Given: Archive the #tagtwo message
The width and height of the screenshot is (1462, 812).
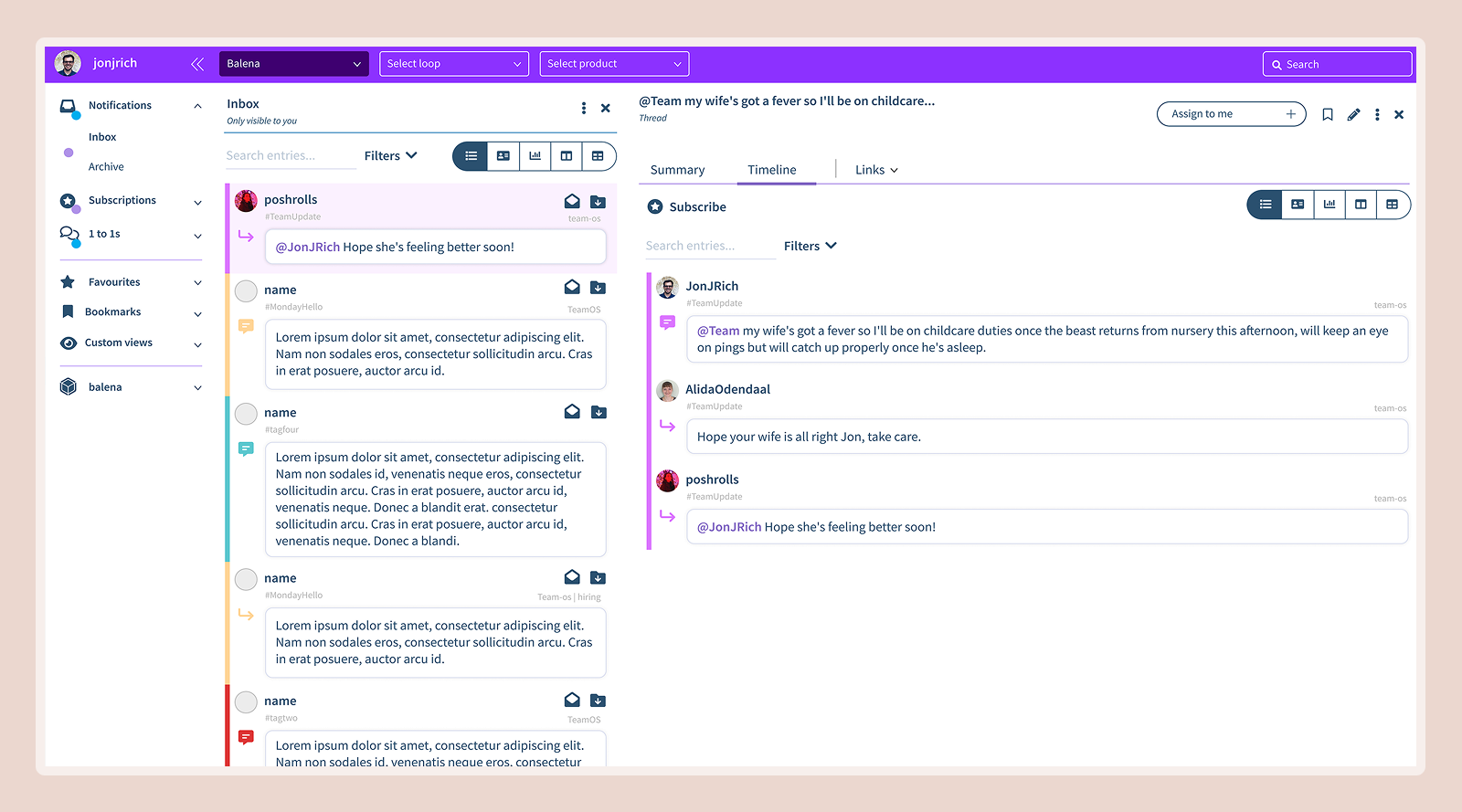Looking at the screenshot, I should point(598,701).
